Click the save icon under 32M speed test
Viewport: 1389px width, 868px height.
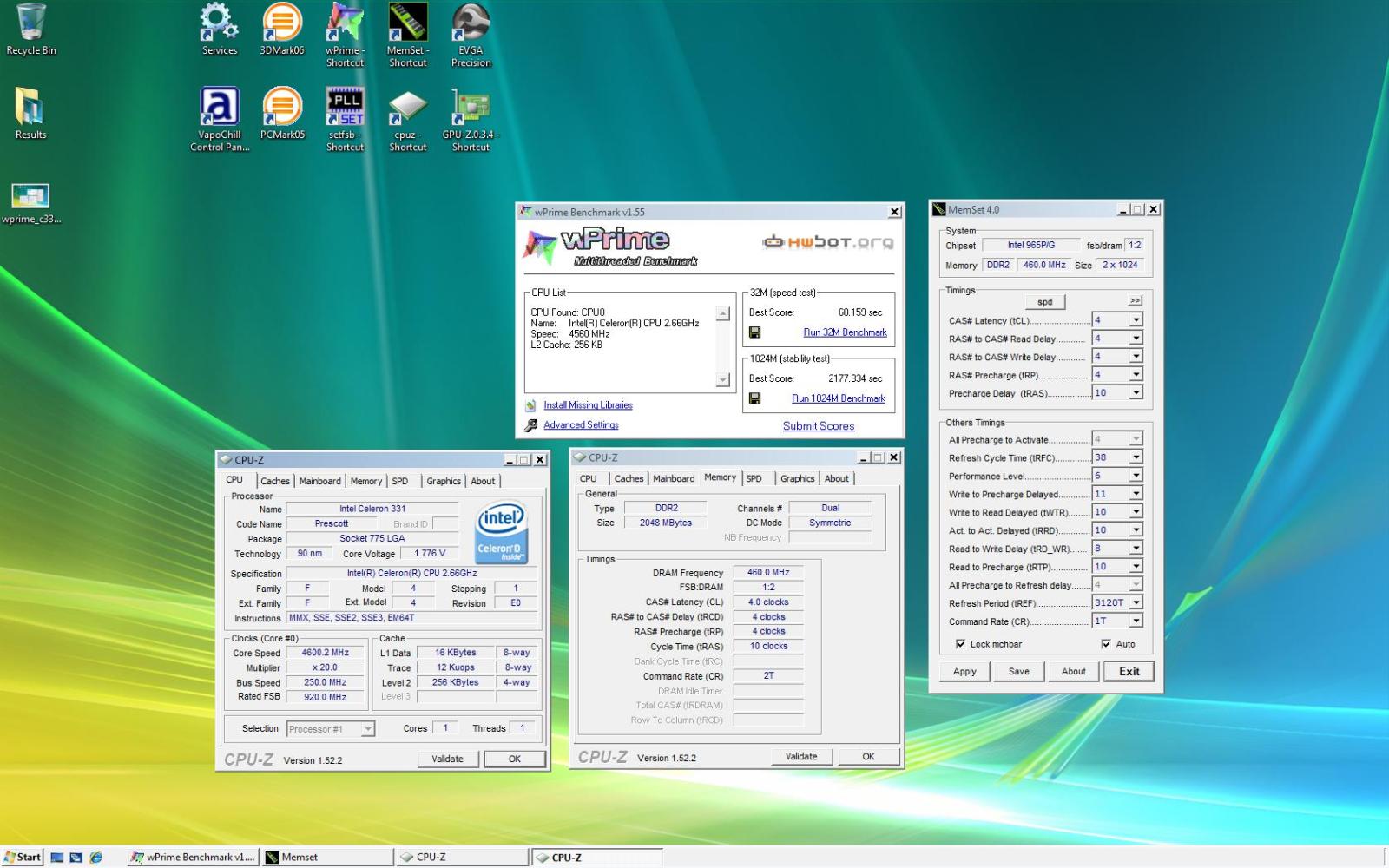coord(755,332)
